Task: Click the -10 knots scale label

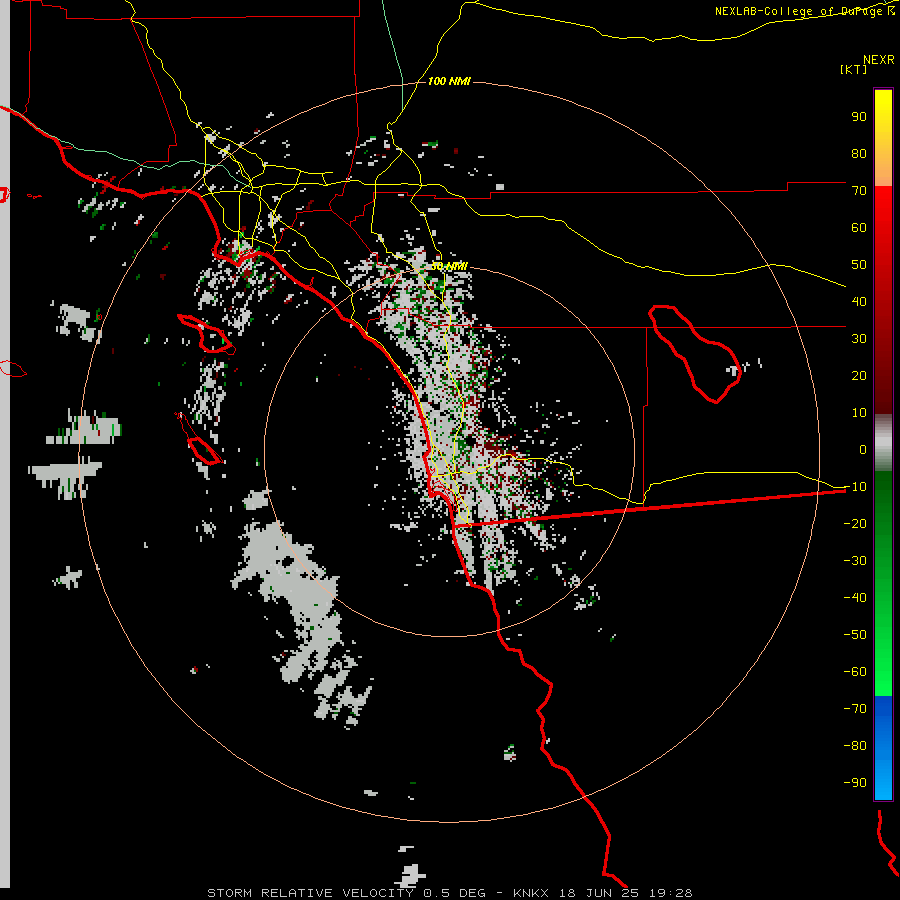Action: pyautogui.click(x=855, y=487)
